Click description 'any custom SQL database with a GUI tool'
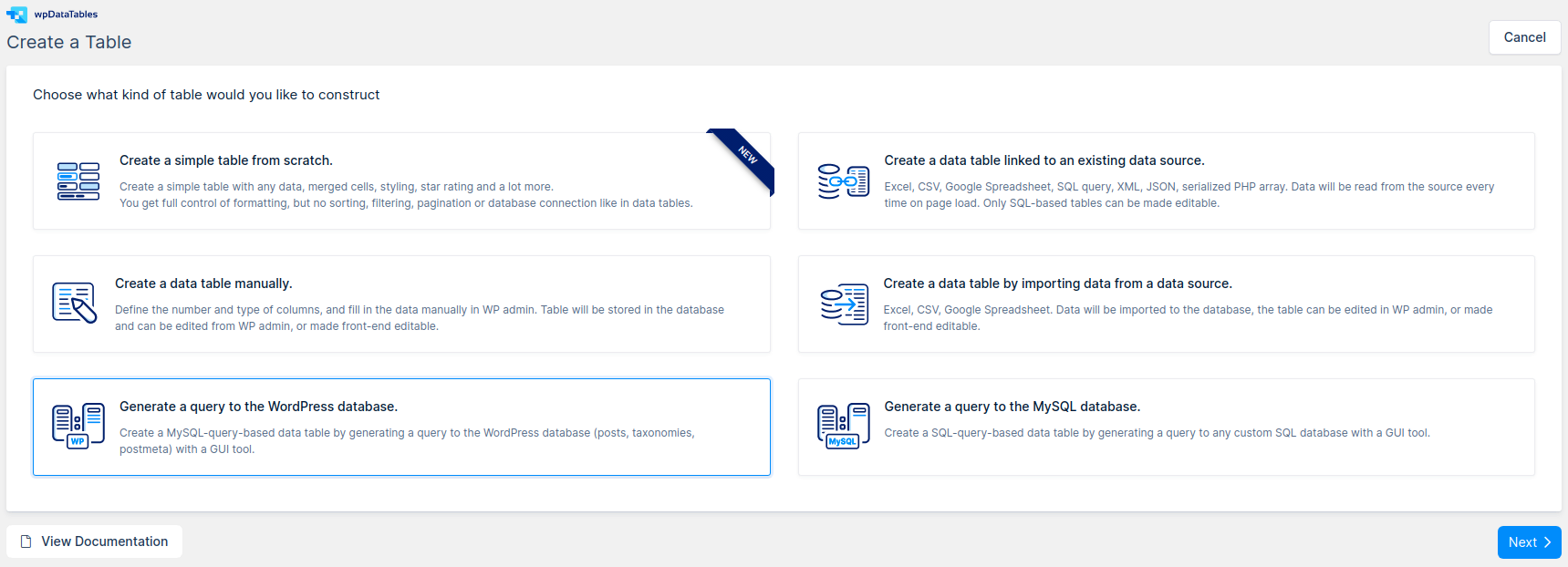 click(x=1157, y=433)
